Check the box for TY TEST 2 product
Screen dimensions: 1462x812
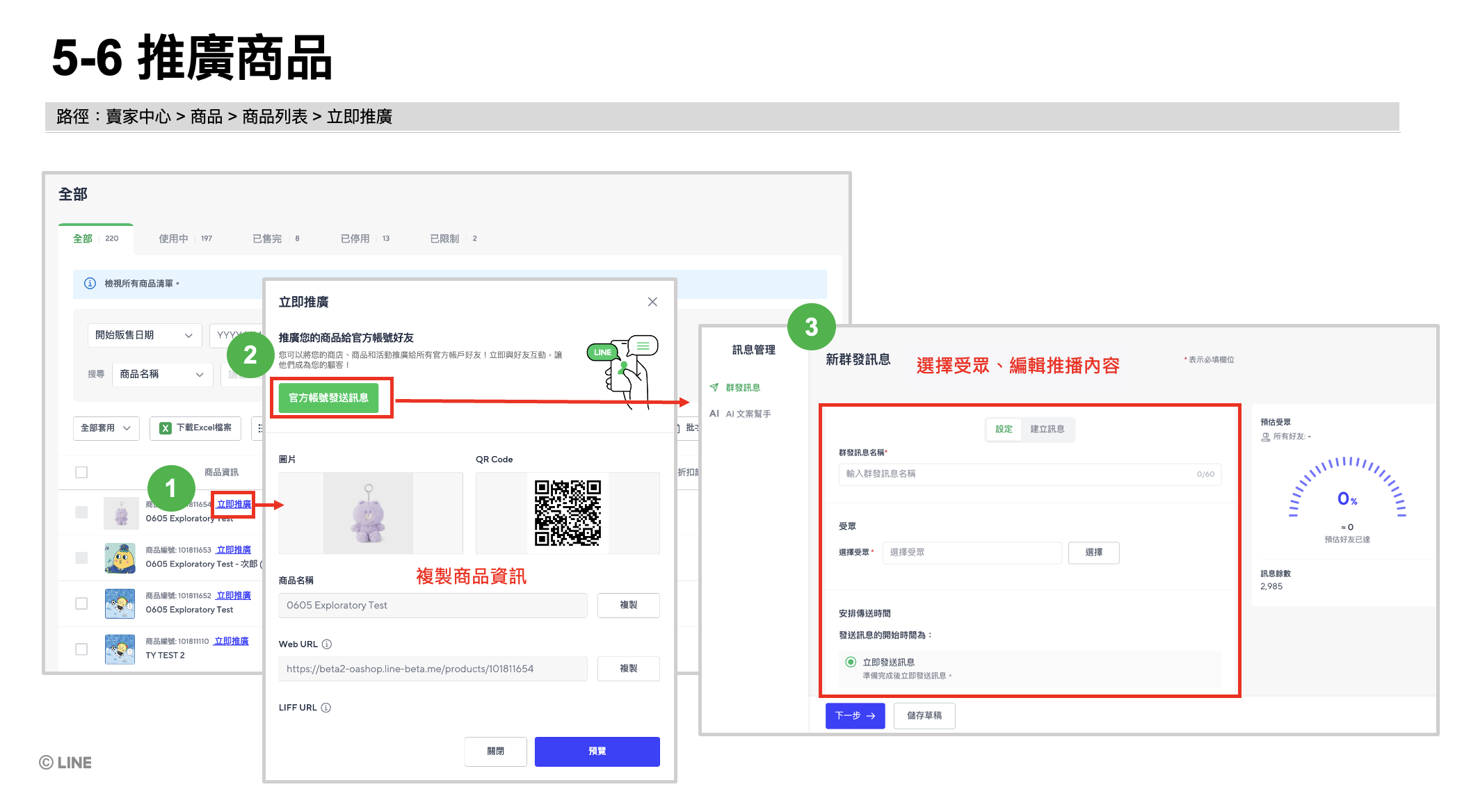tap(81, 649)
